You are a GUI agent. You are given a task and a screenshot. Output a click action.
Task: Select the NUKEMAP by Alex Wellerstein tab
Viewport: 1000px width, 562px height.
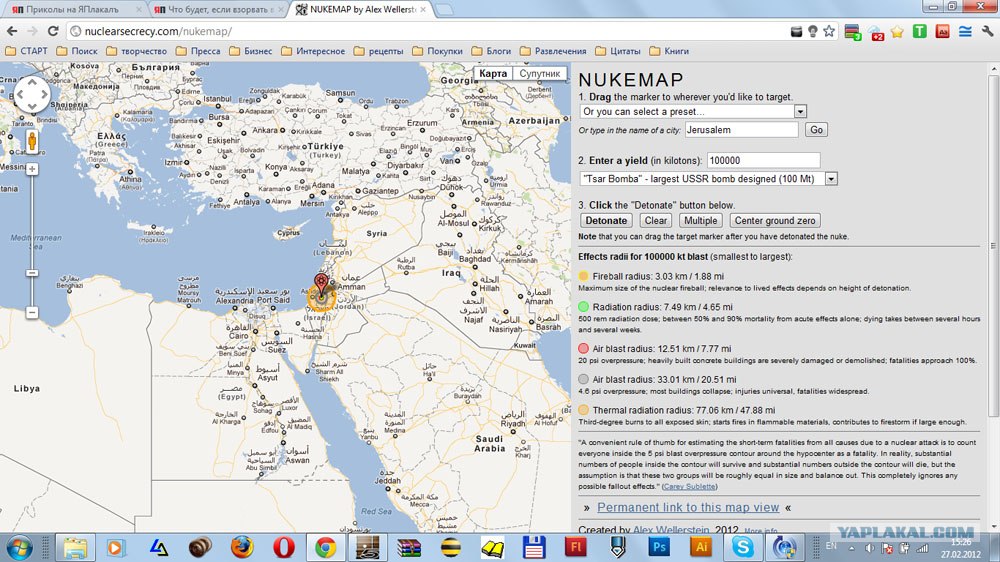pos(362,9)
